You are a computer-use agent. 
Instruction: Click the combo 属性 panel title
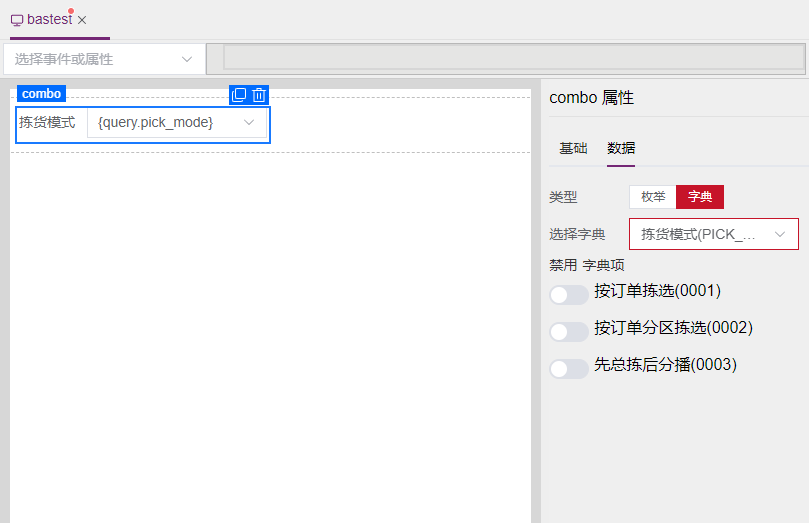(x=591, y=98)
